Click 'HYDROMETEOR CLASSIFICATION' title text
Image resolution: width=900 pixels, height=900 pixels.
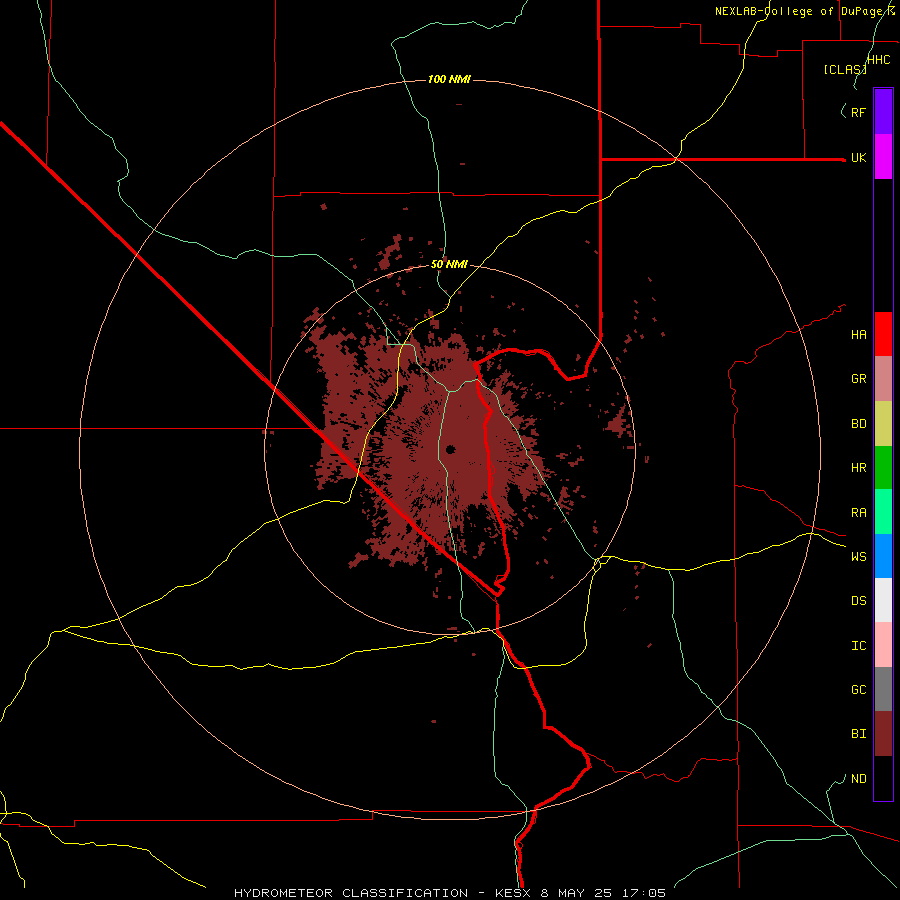click(351, 893)
